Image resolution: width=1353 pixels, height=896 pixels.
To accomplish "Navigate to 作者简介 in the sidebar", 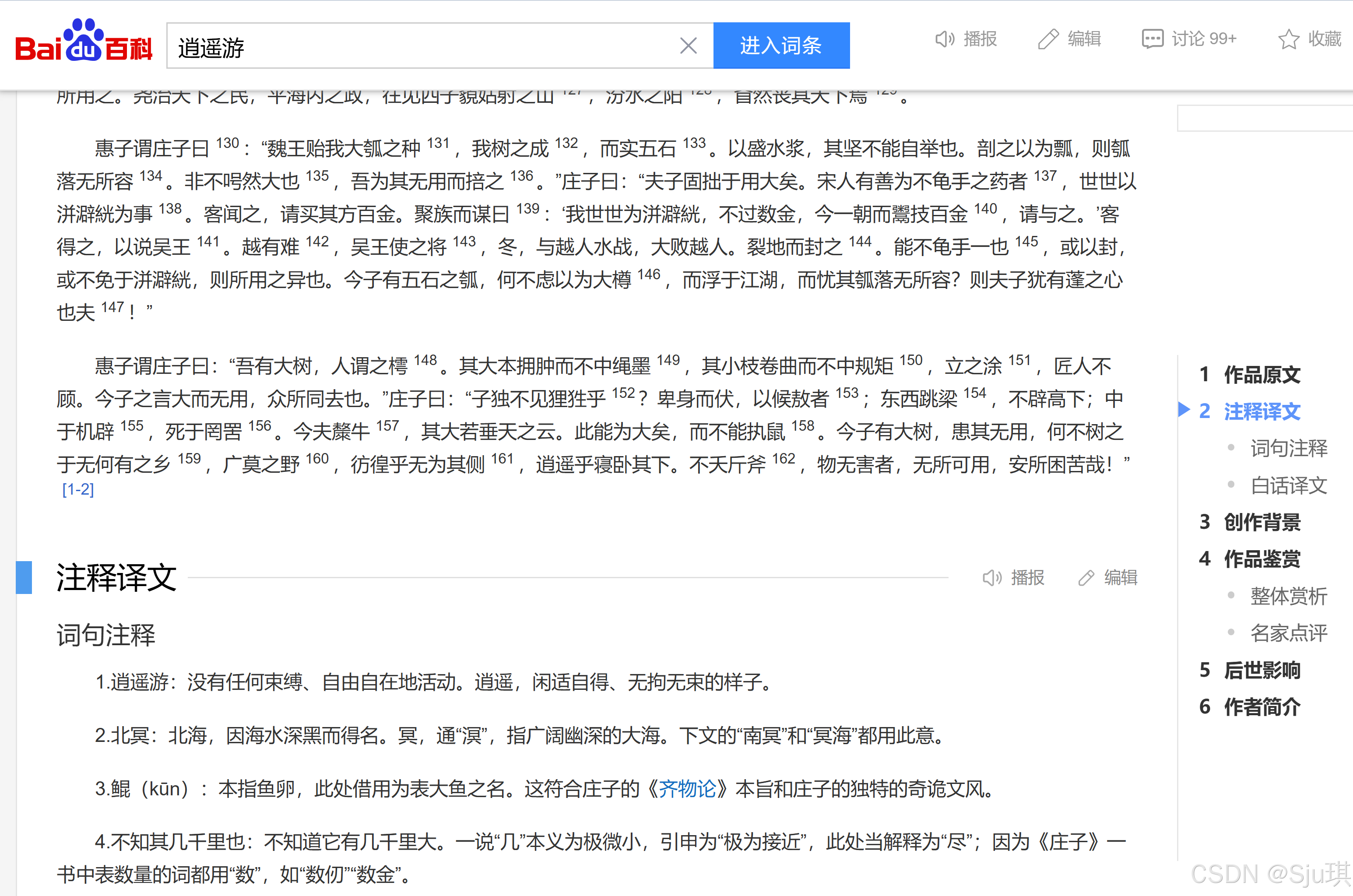I will point(1262,707).
